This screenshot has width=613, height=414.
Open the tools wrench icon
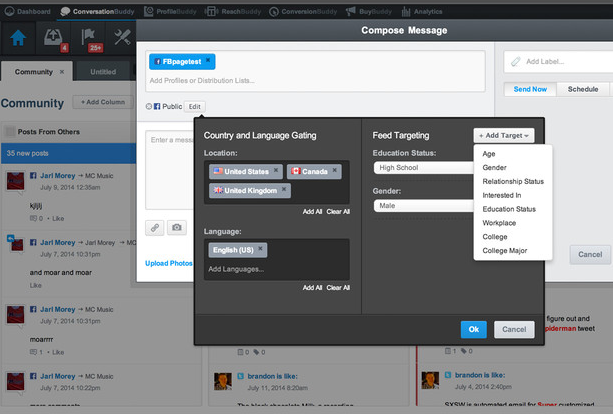click(x=122, y=38)
